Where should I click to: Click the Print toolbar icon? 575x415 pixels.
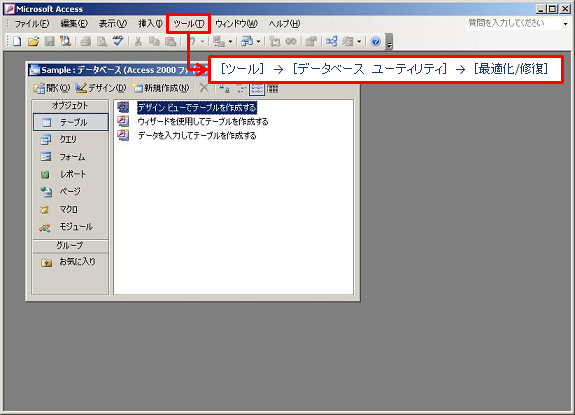pyautogui.click(x=85, y=41)
